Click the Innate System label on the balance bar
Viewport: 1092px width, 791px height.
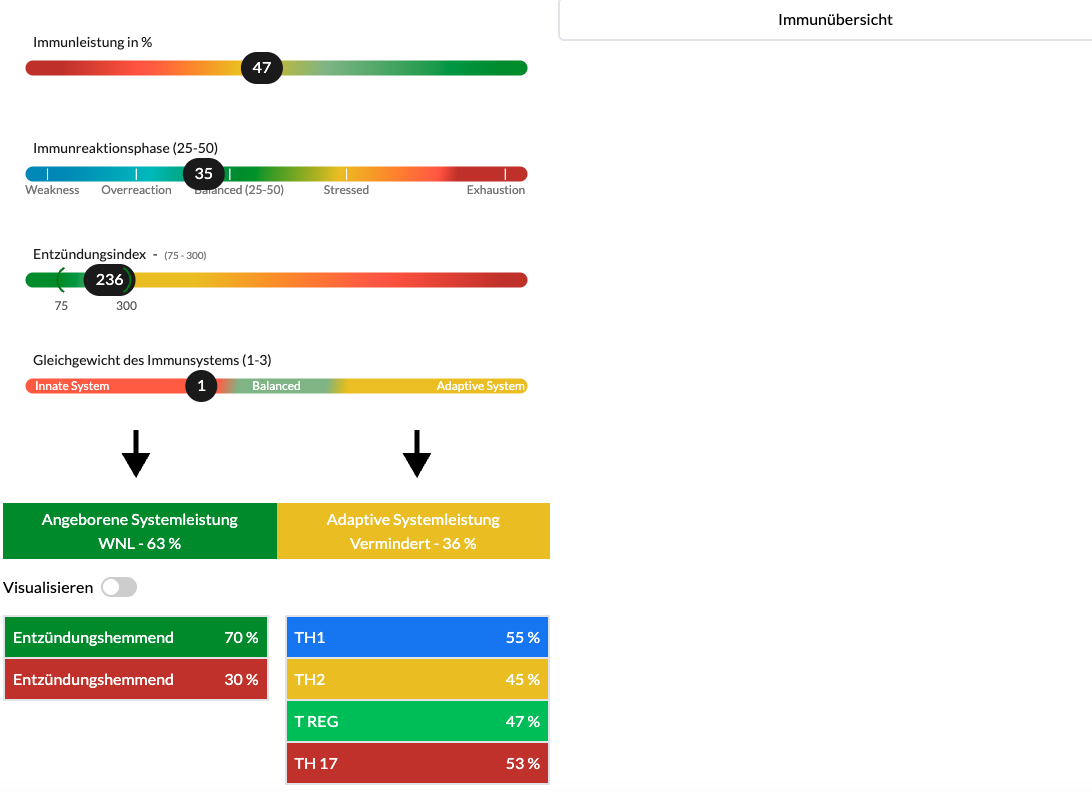click(x=72, y=386)
